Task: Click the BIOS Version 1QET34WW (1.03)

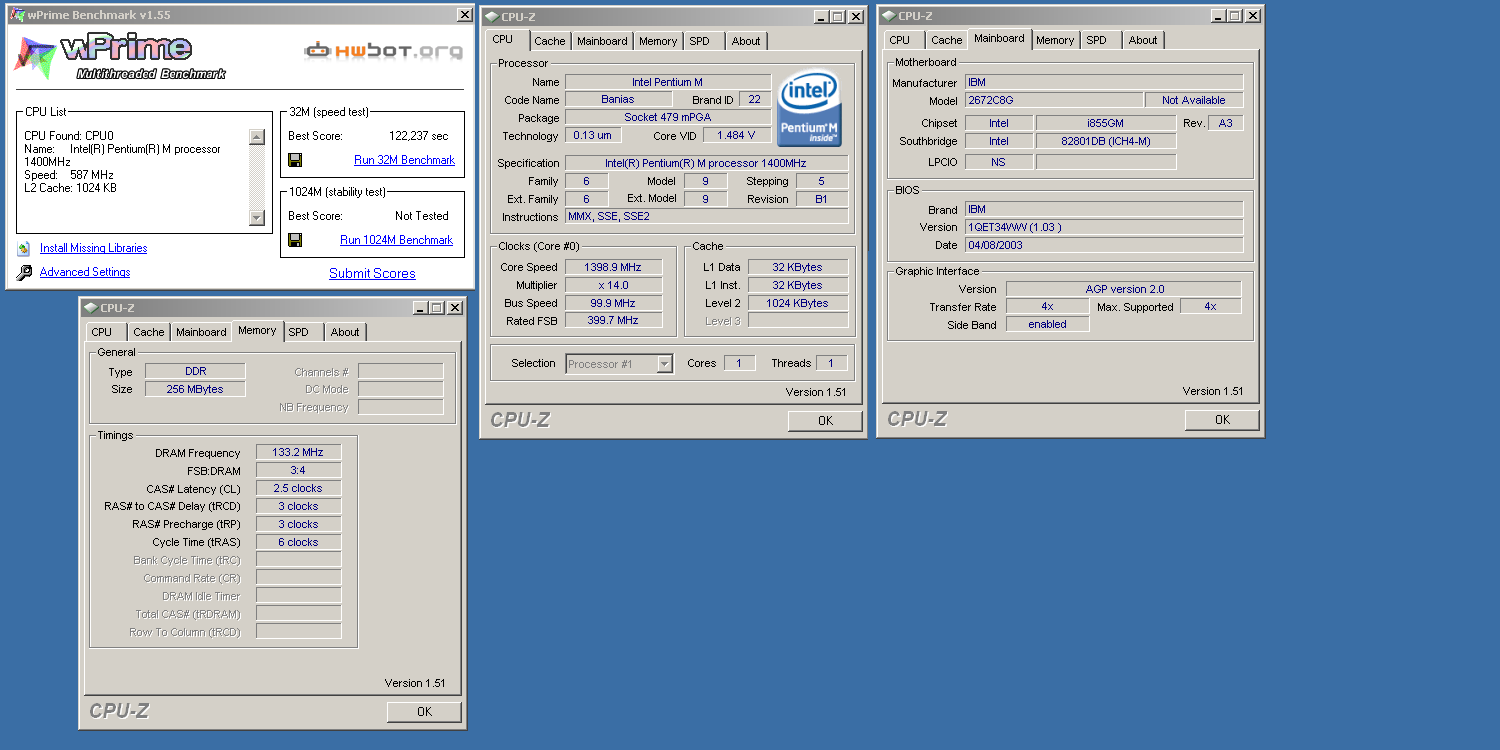Action: [x=1104, y=227]
